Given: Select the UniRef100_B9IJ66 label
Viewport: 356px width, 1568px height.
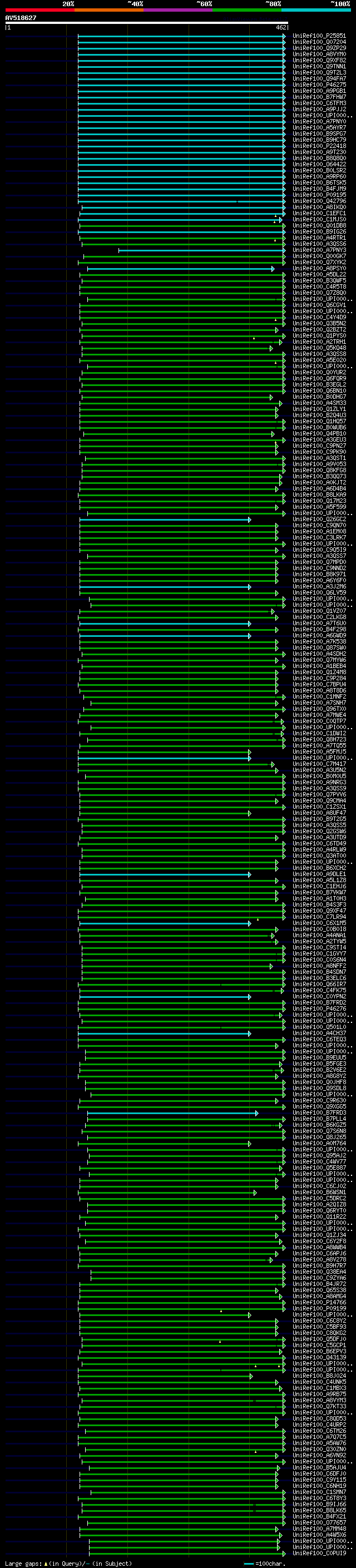Looking at the screenshot, I should click(x=319, y=1504).
